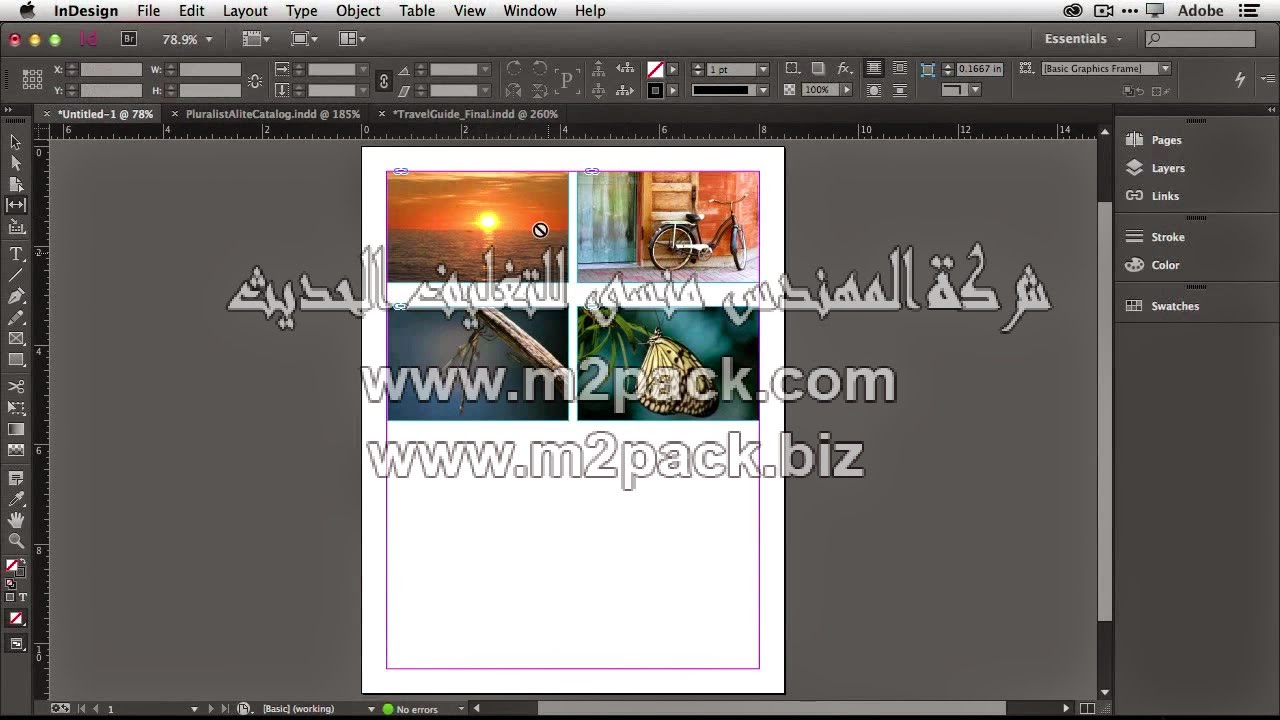Viewport: 1280px width, 720px height.
Task: Open the File menu
Action: pos(148,11)
